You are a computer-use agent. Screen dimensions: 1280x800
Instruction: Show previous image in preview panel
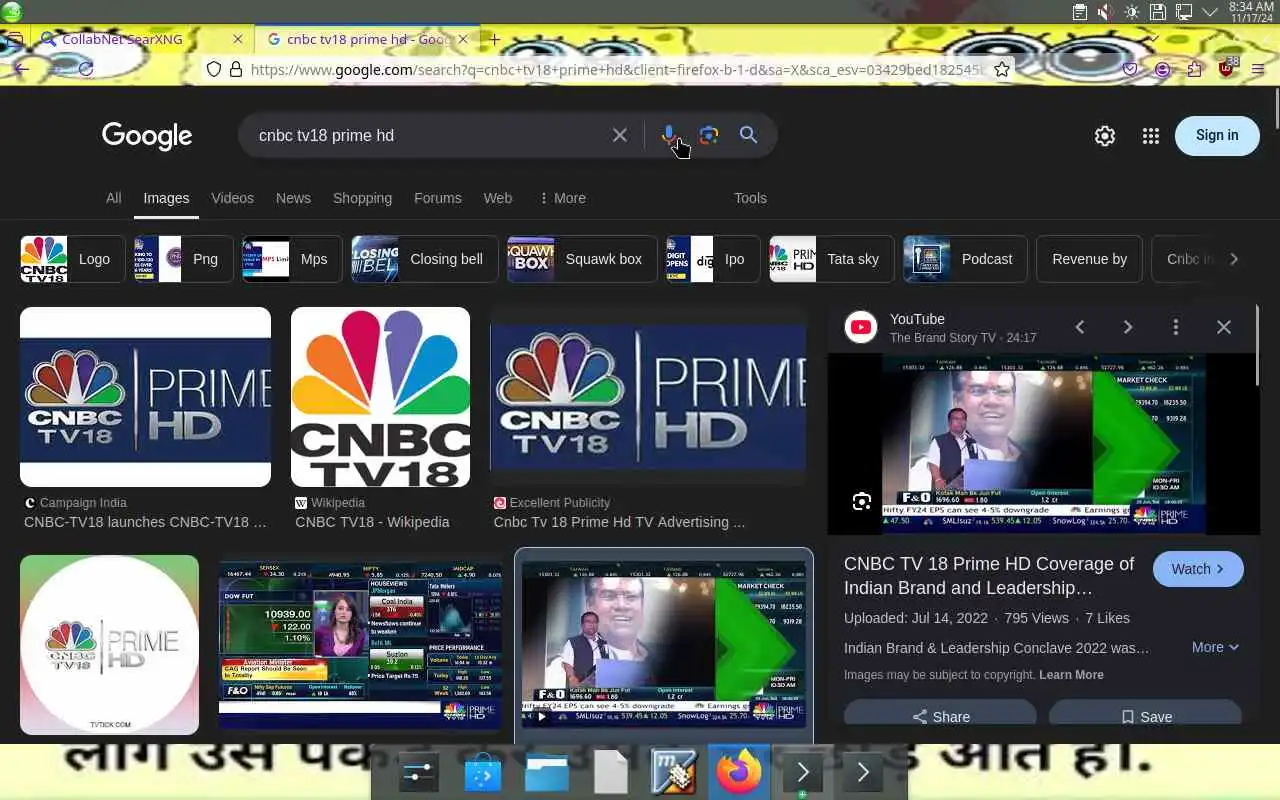[1080, 327]
